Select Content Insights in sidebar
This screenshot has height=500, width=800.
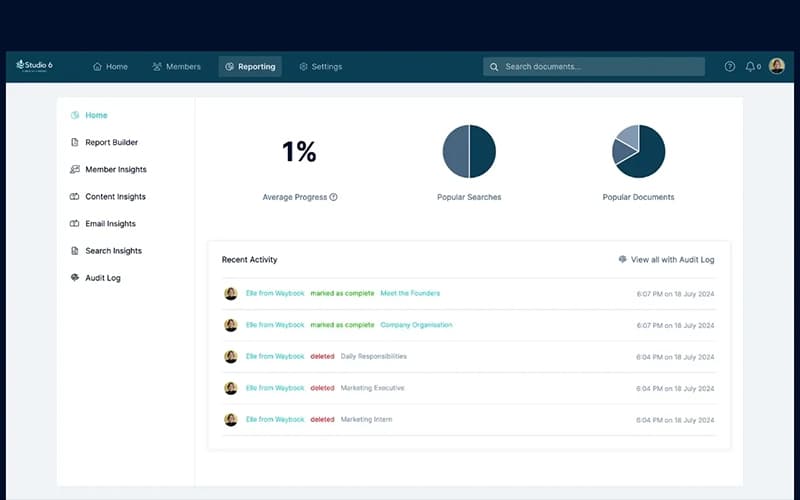115,197
